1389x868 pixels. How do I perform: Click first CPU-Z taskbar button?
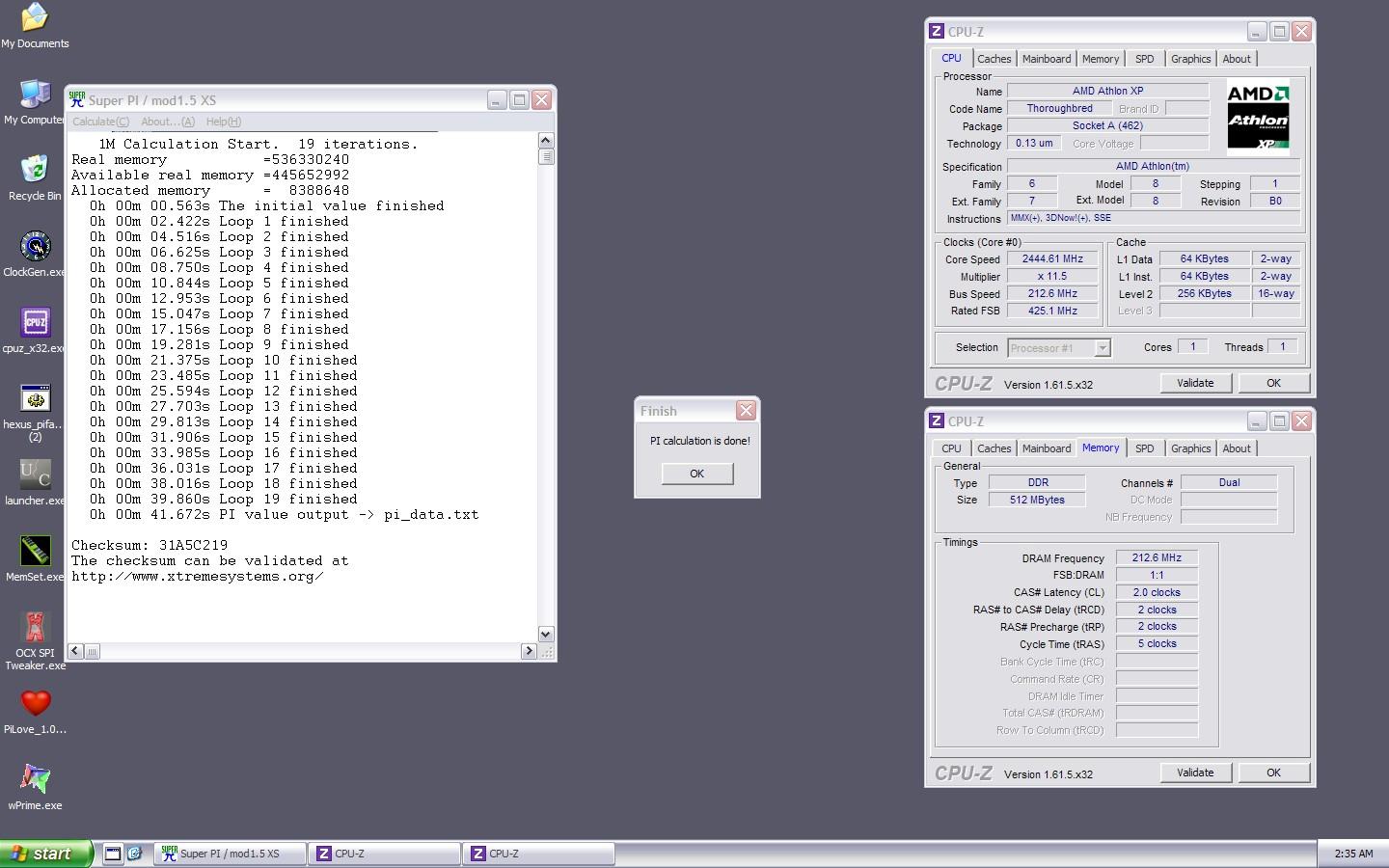(384, 854)
